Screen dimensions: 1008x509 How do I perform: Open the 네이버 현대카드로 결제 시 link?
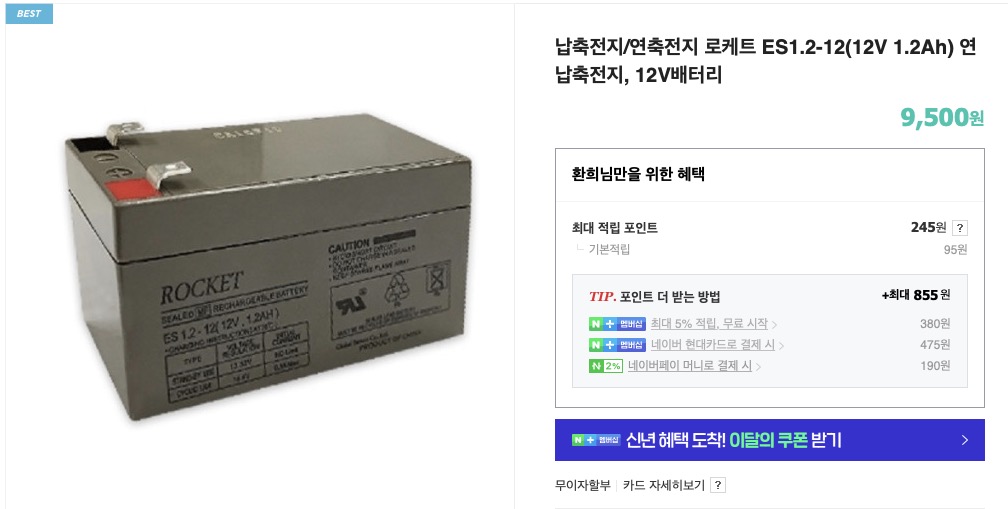coord(713,344)
